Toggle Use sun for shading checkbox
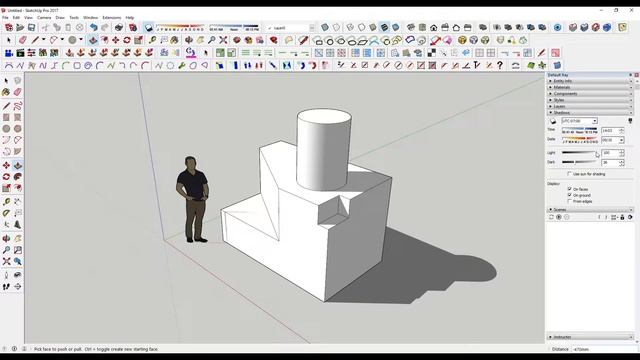The height and width of the screenshot is (360, 640). coord(569,174)
